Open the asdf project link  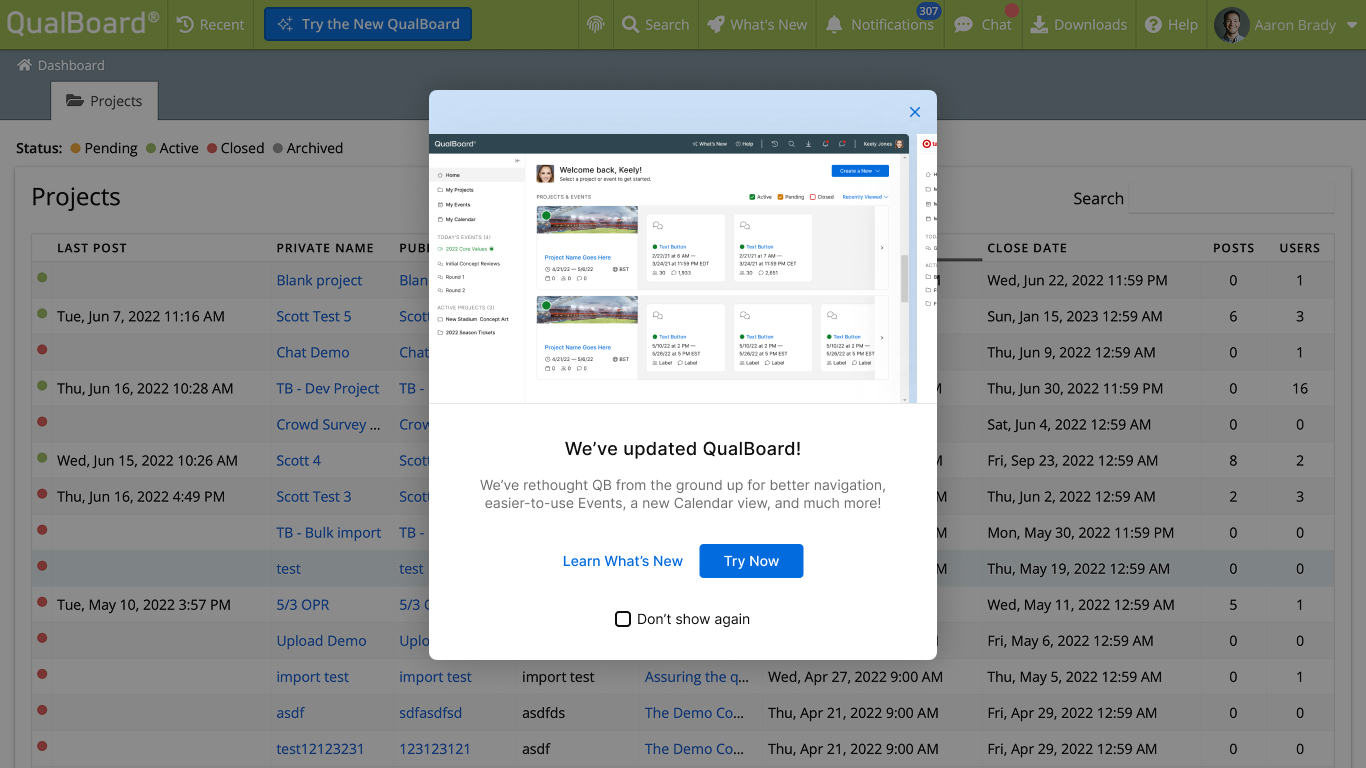pyautogui.click(x=291, y=713)
